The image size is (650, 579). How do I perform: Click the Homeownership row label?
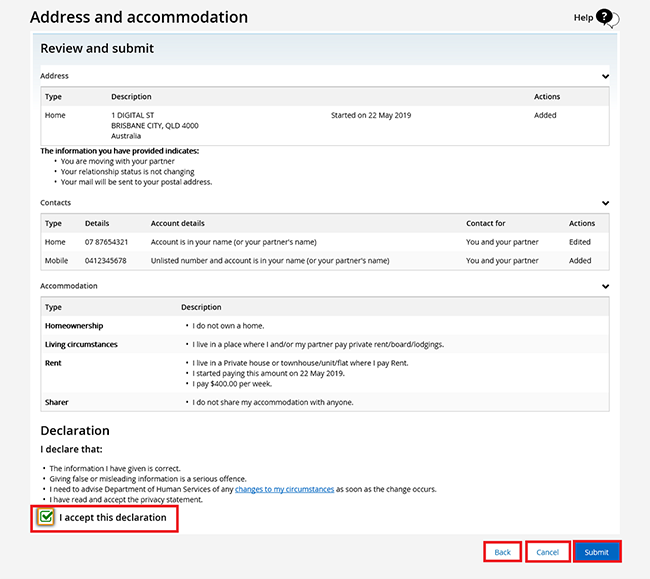74,326
